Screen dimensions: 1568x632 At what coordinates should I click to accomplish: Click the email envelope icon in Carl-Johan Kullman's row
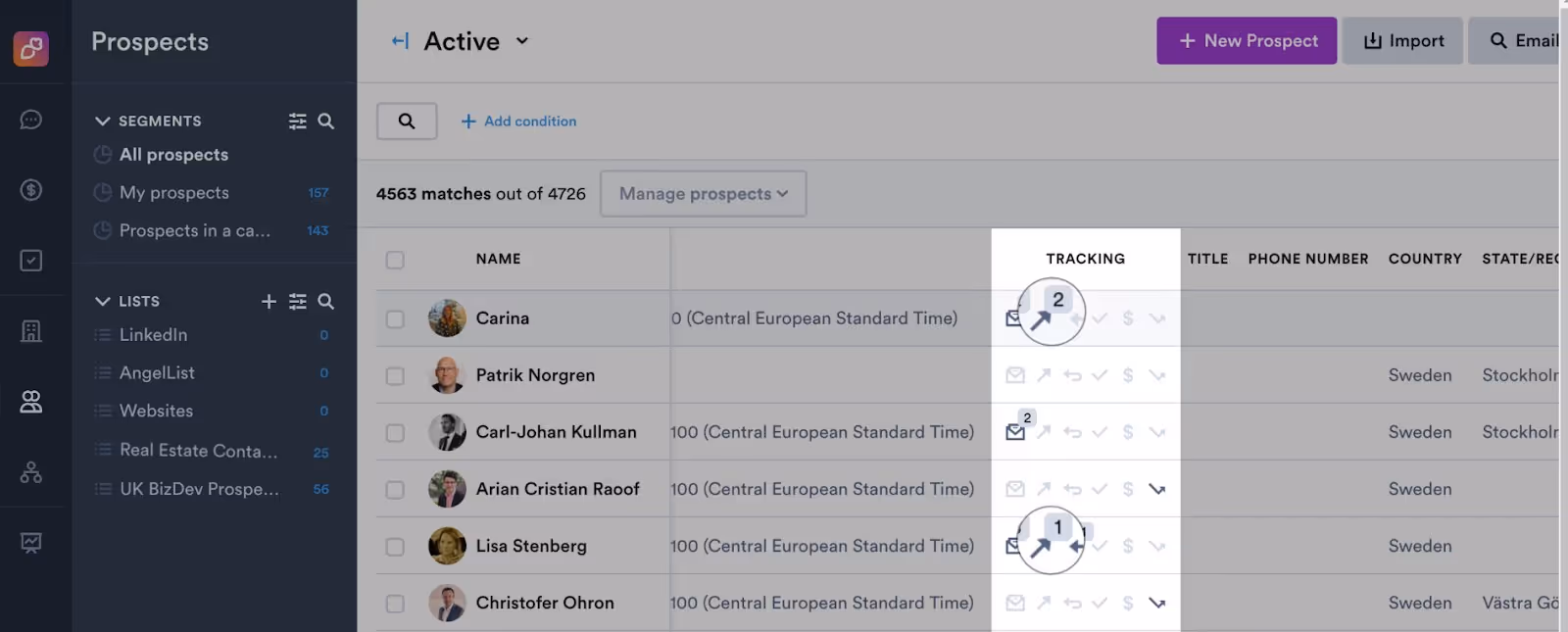point(1015,432)
